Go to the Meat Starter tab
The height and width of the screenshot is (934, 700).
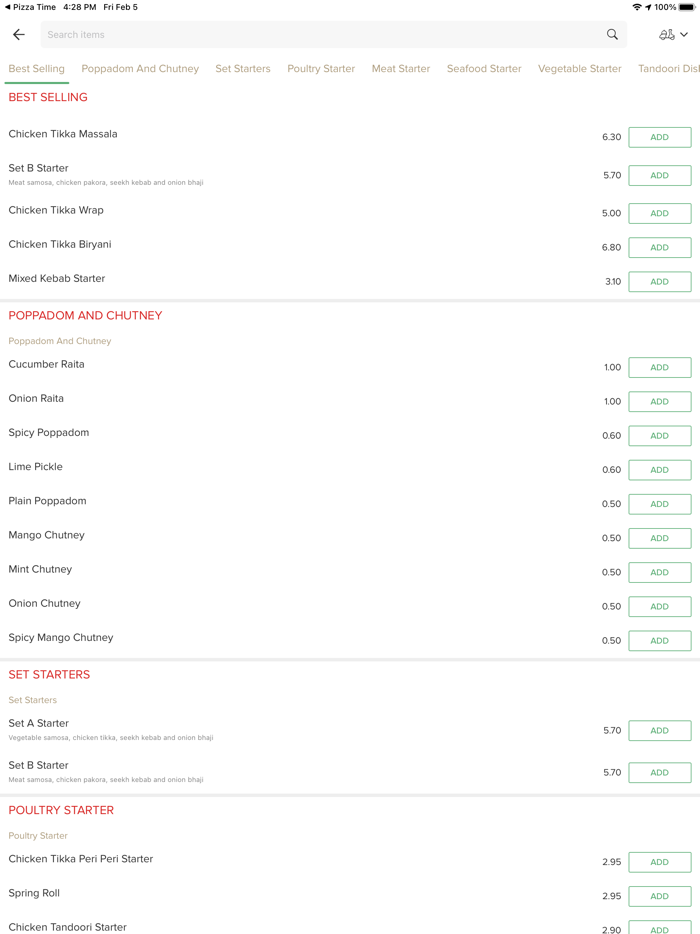(x=401, y=69)
